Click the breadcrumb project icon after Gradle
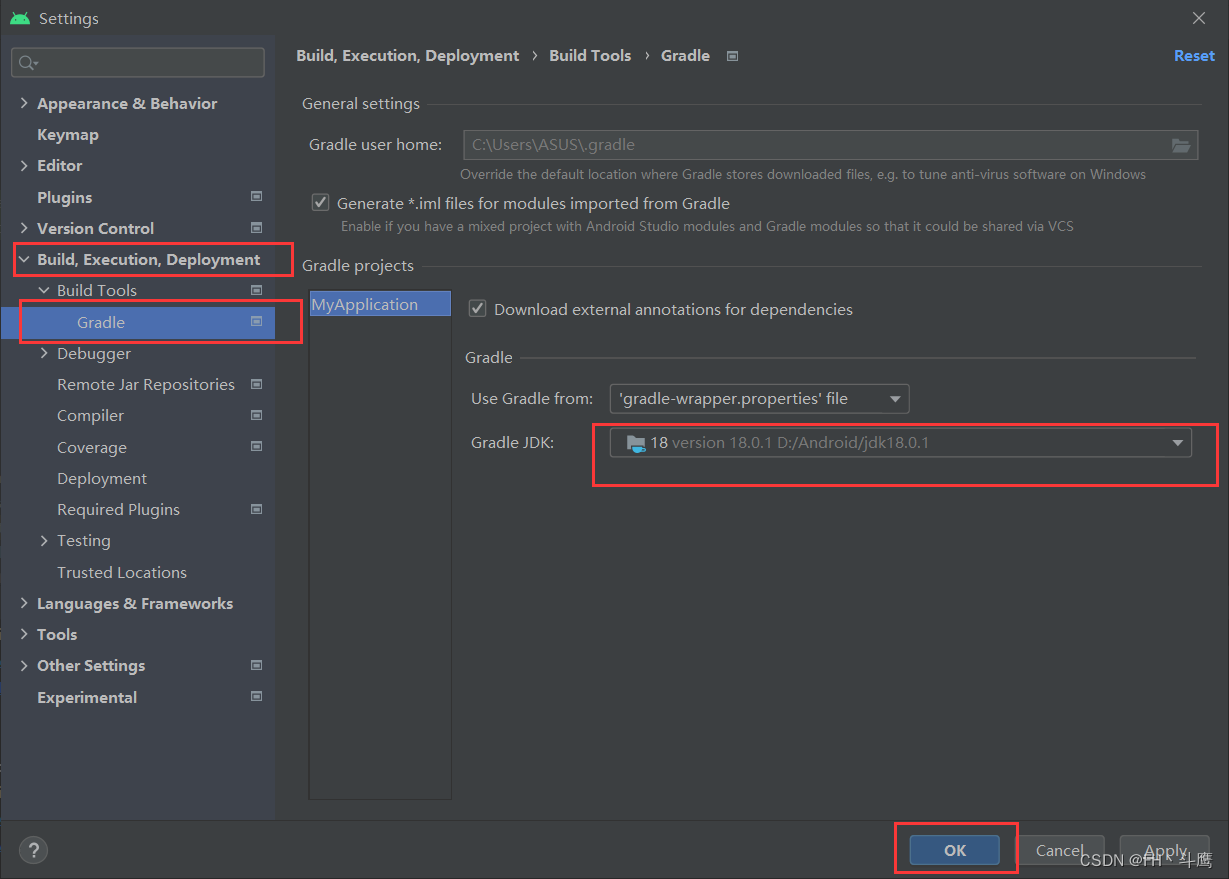Viewport: 1229px width, 879px height. point(732,56)
